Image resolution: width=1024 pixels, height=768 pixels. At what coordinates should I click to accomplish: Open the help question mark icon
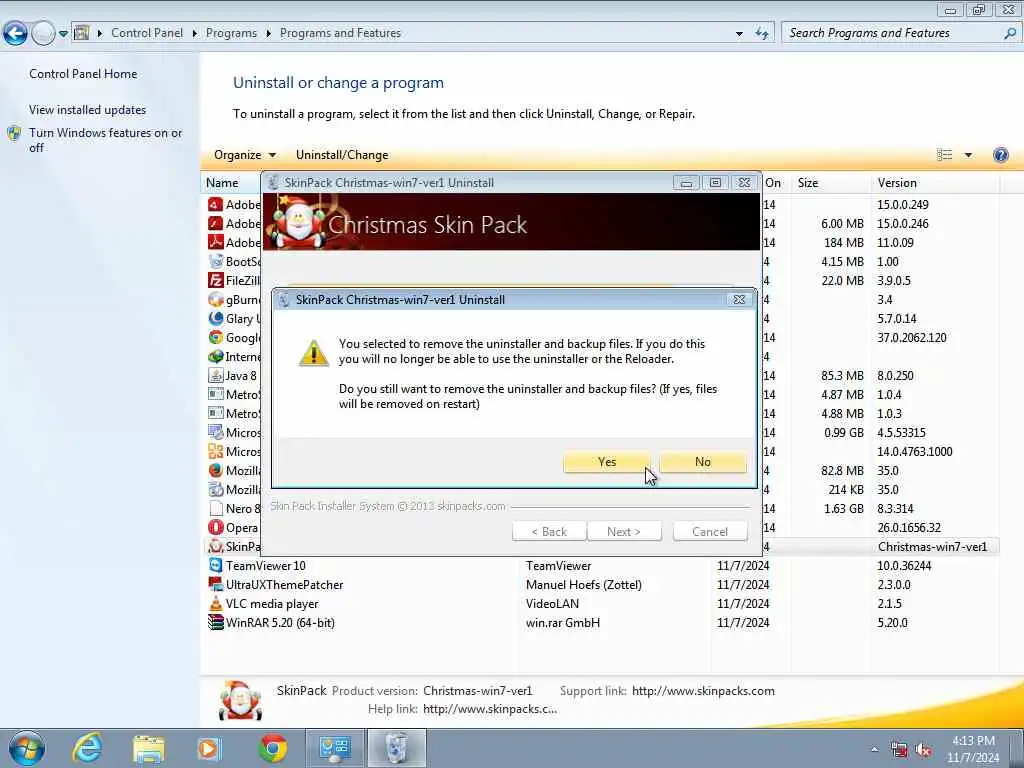click(x=1000, y=155)
